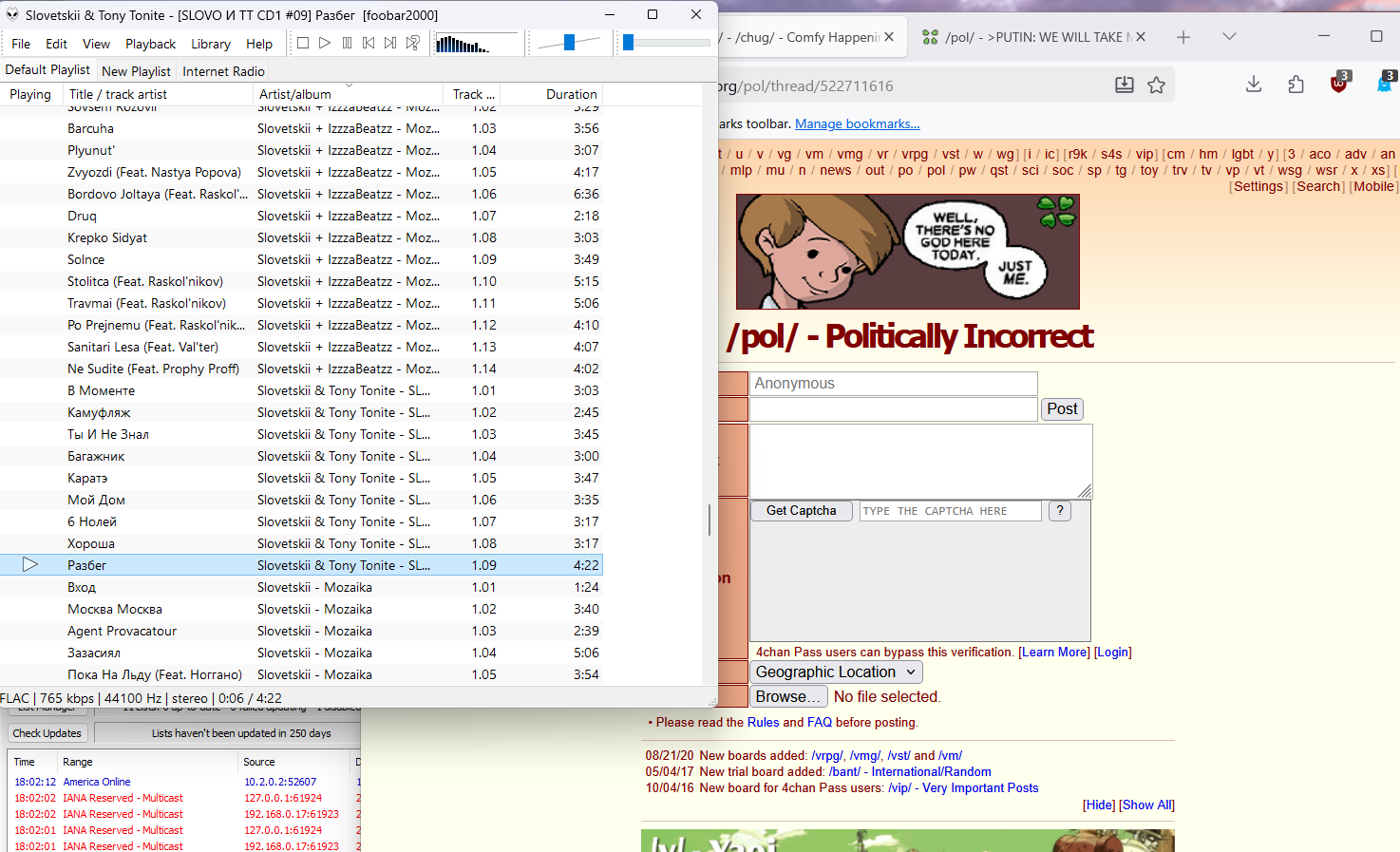Open the View menu in foobar2000
This screenshot has height=852, width=1400.
(x=96, y=44)
